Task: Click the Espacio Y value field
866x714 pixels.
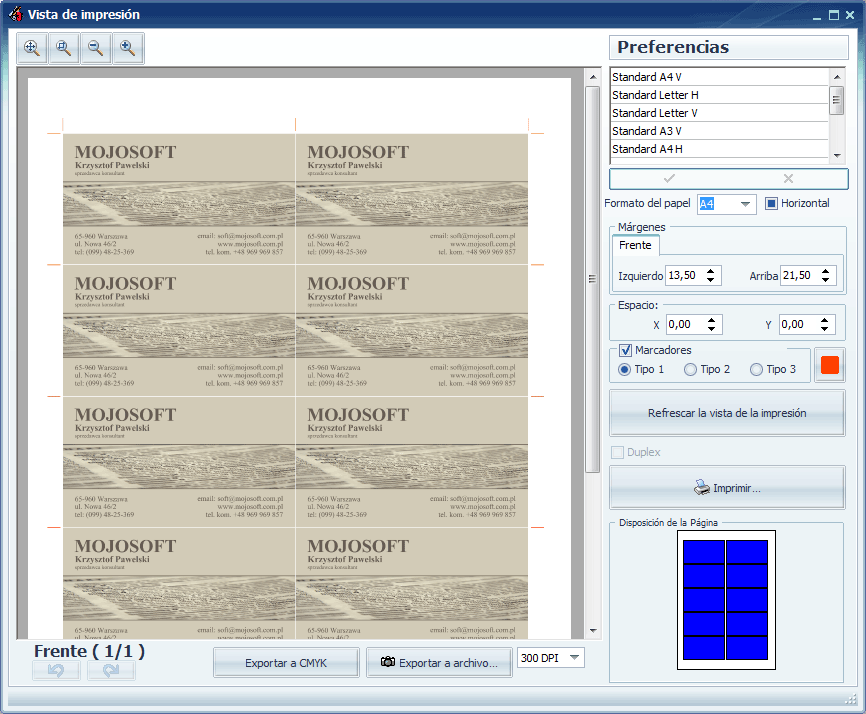Action: click(x=799, y=325)
